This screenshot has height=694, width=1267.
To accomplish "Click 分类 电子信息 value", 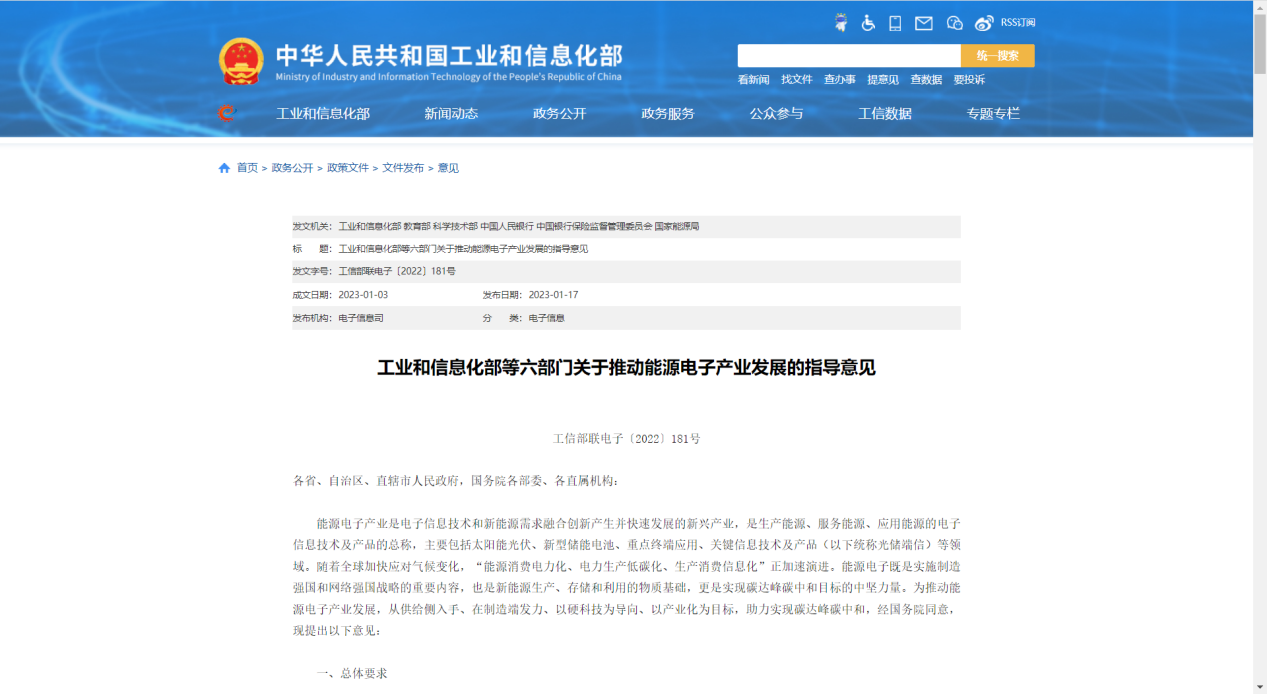I will (x=547, y=318).
